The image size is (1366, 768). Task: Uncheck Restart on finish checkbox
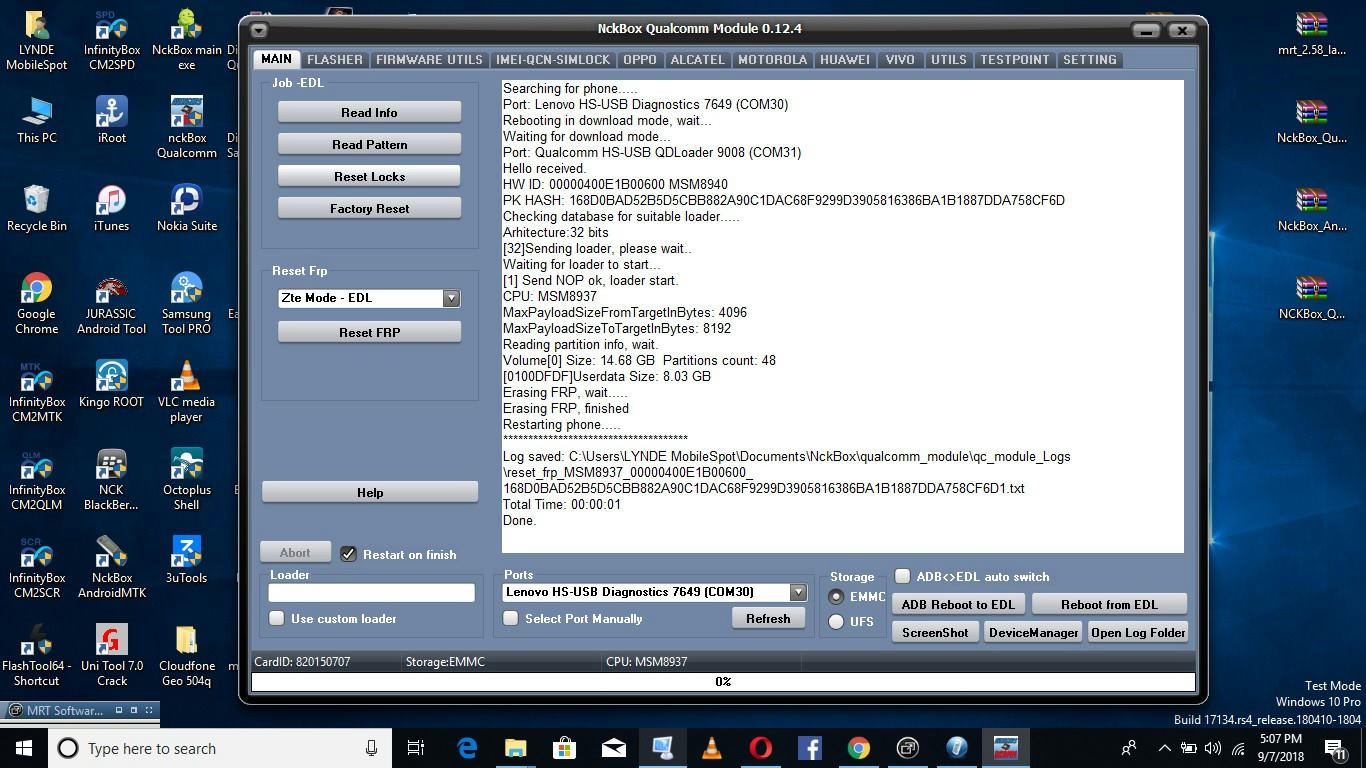[x=348, y=554]
